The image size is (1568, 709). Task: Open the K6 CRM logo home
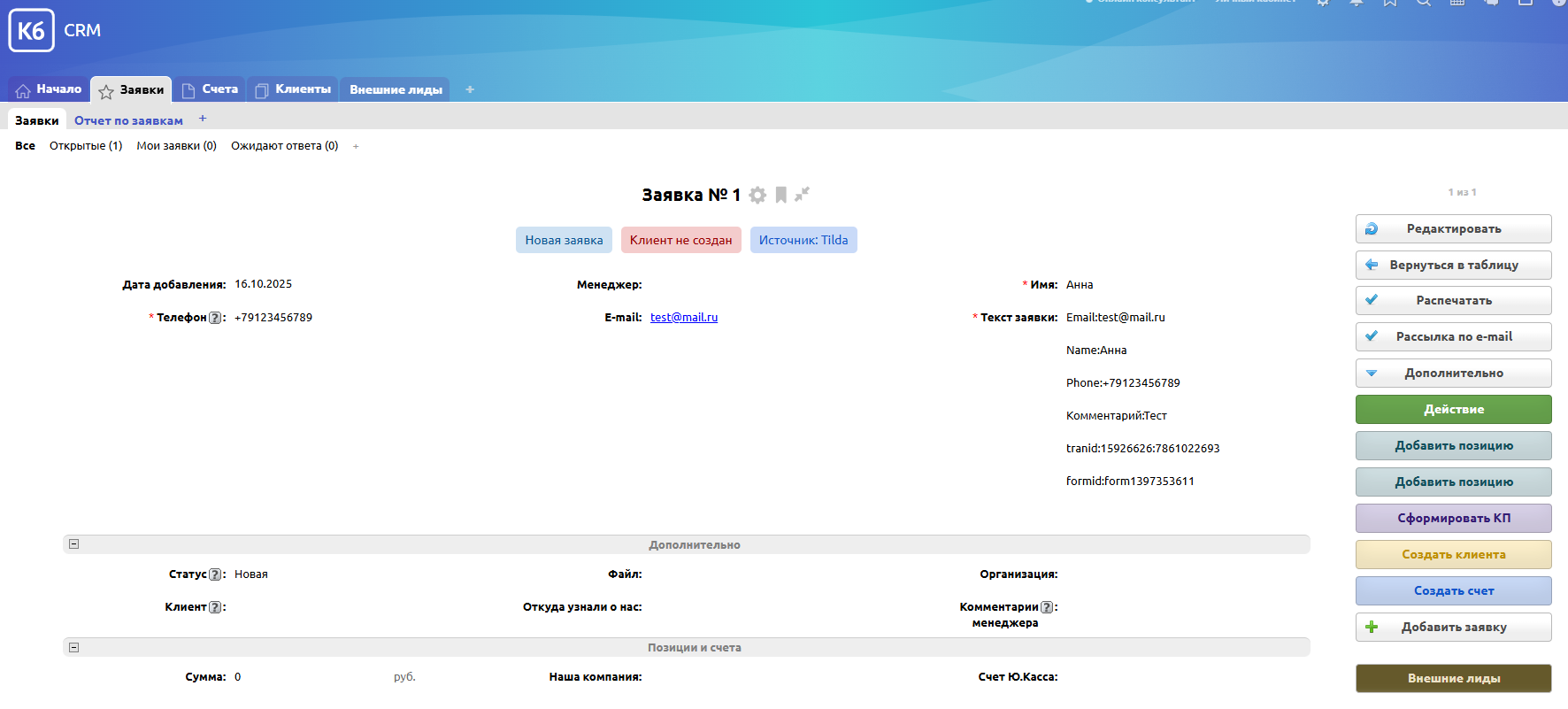(x=32, y=31)
